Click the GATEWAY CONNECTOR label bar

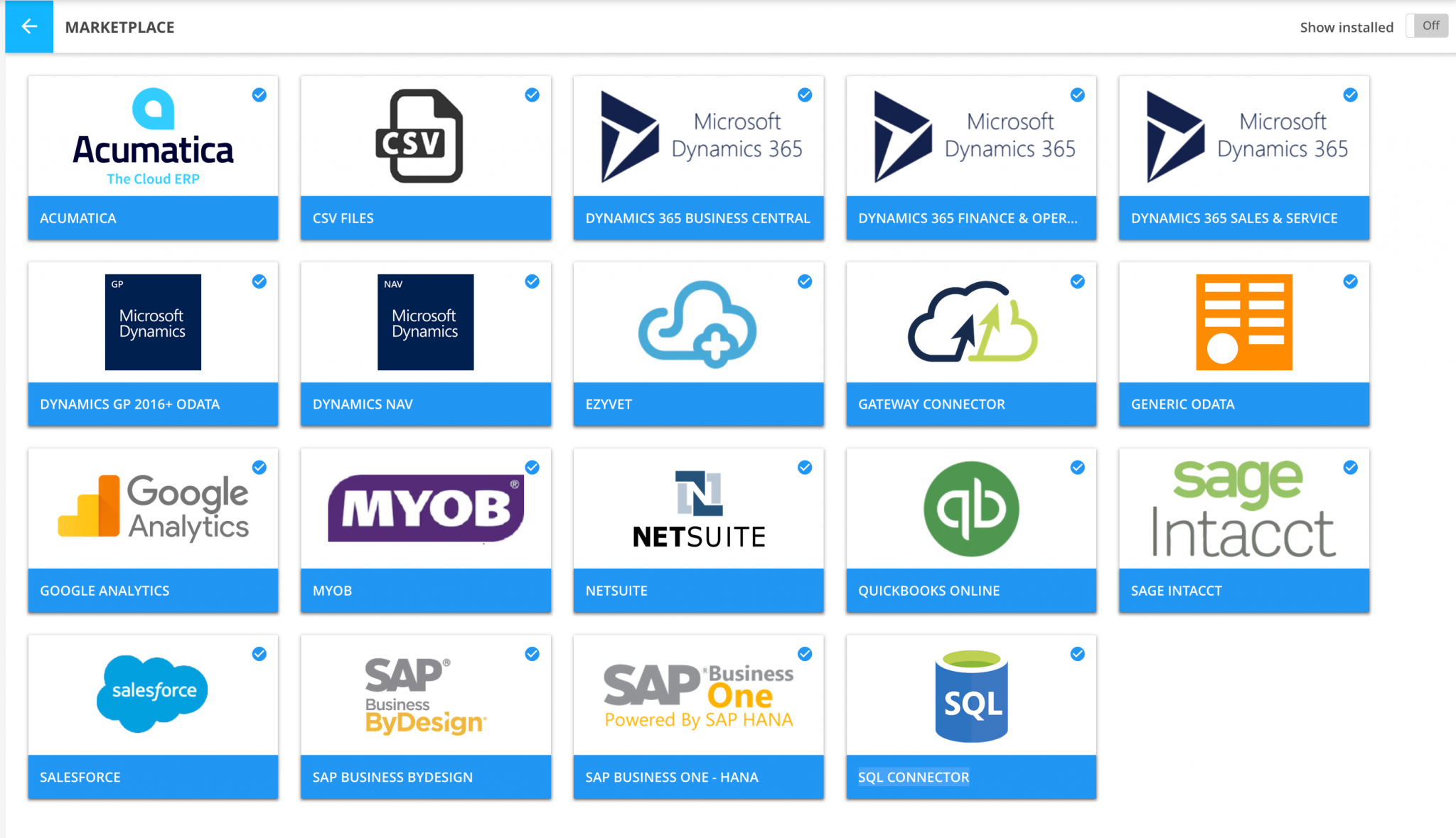(971, 404)
